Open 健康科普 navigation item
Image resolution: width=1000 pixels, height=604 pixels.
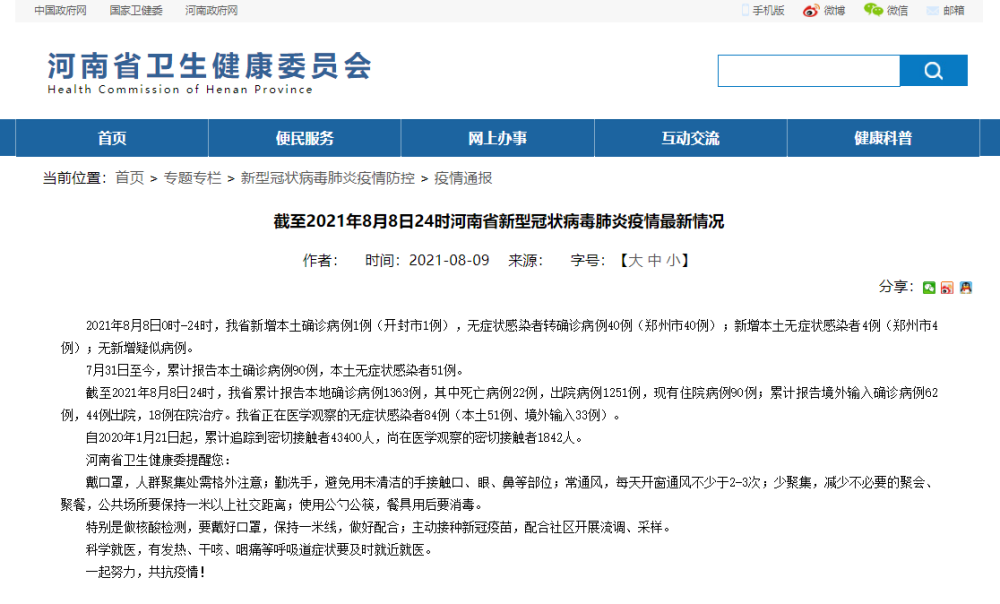[883, 138]
